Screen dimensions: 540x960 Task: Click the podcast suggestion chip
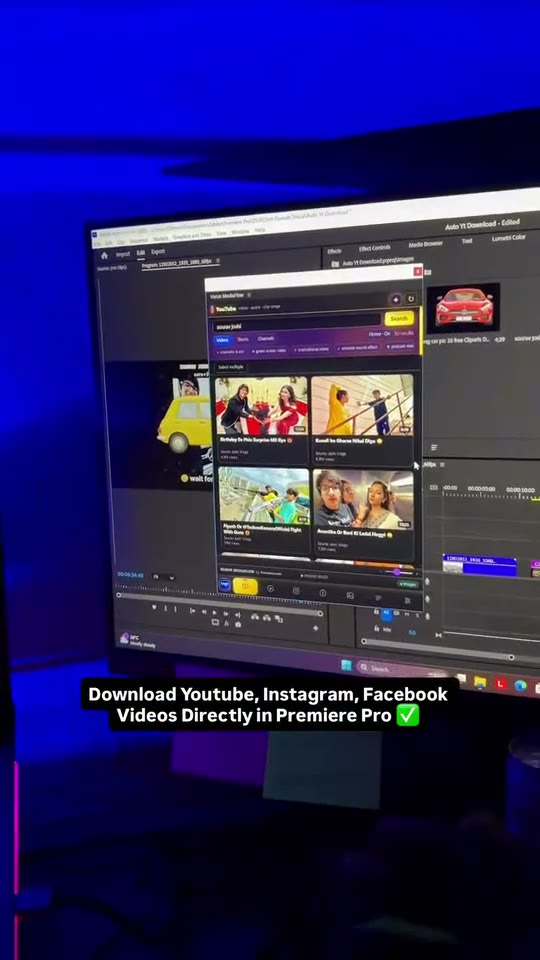[401, 347]
